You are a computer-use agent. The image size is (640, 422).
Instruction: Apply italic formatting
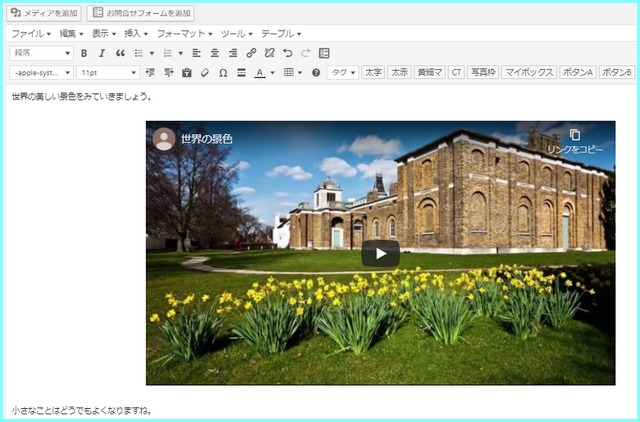102,53
